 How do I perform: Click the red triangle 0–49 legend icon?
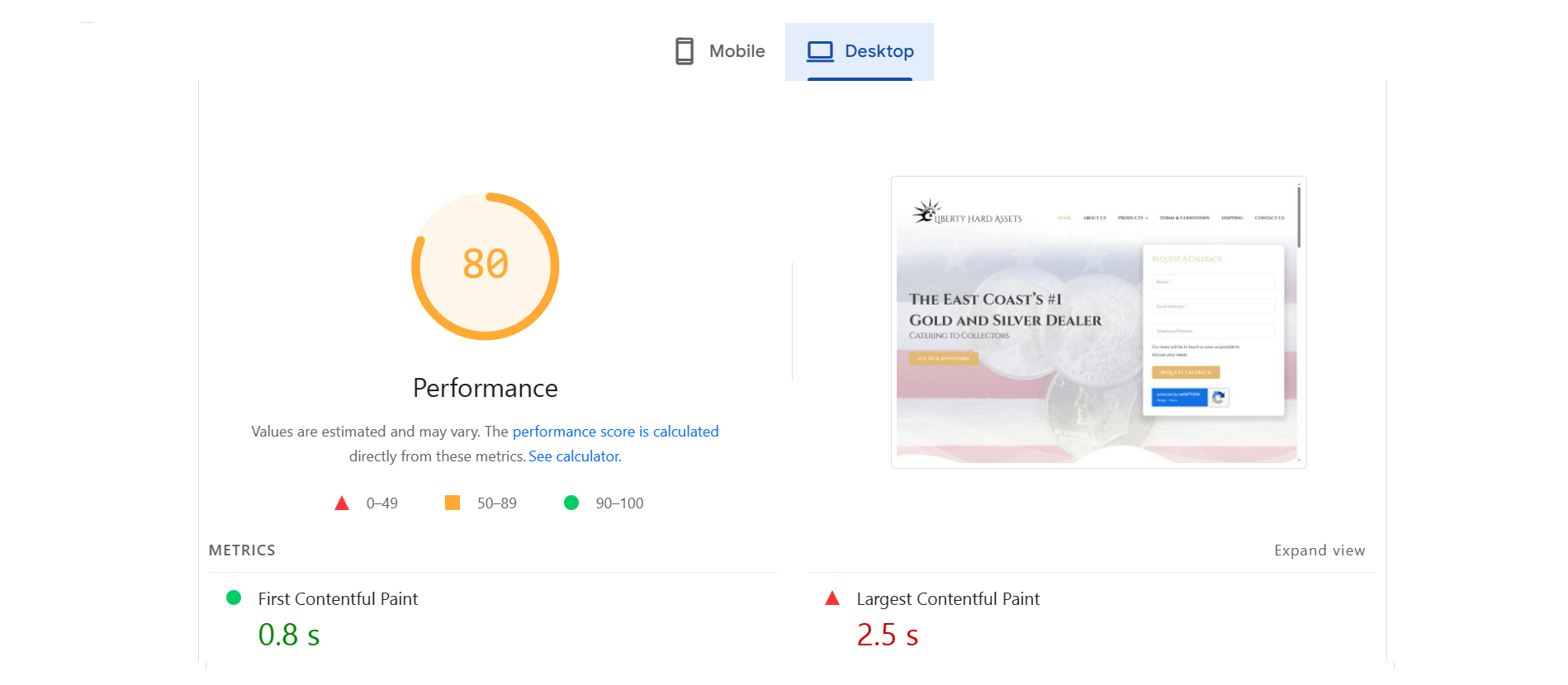pos(342,503)
